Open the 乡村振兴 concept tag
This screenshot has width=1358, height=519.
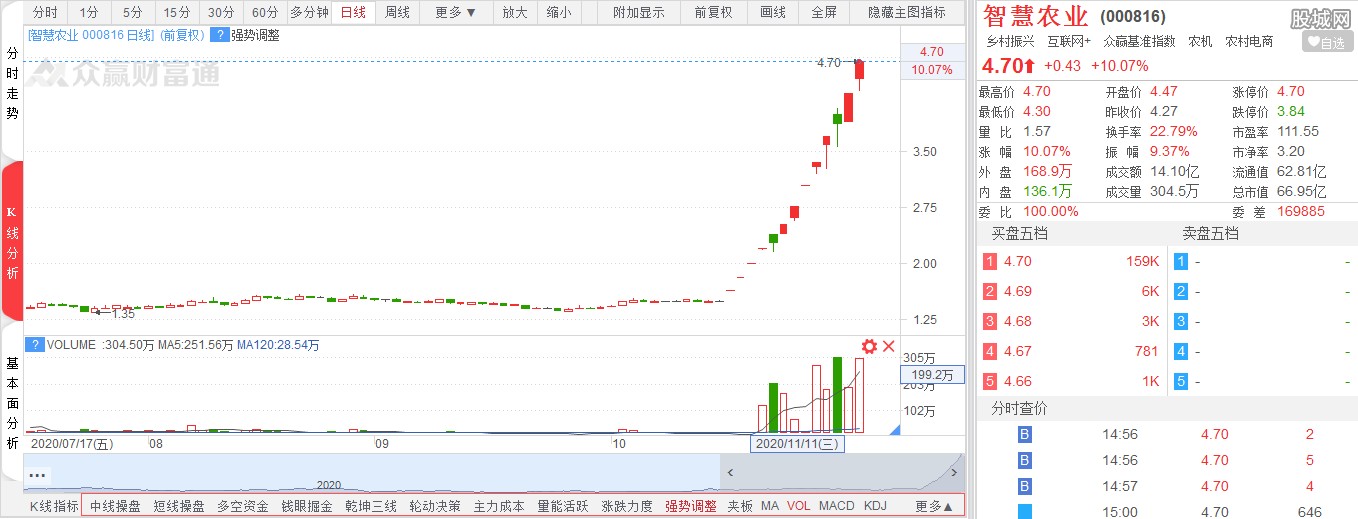pyautogui.click(x=1010, y=41)
